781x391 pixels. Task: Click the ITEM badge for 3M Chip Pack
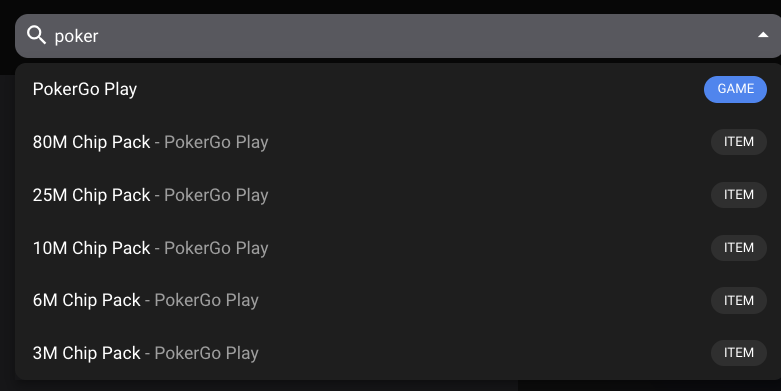(739, 353)
